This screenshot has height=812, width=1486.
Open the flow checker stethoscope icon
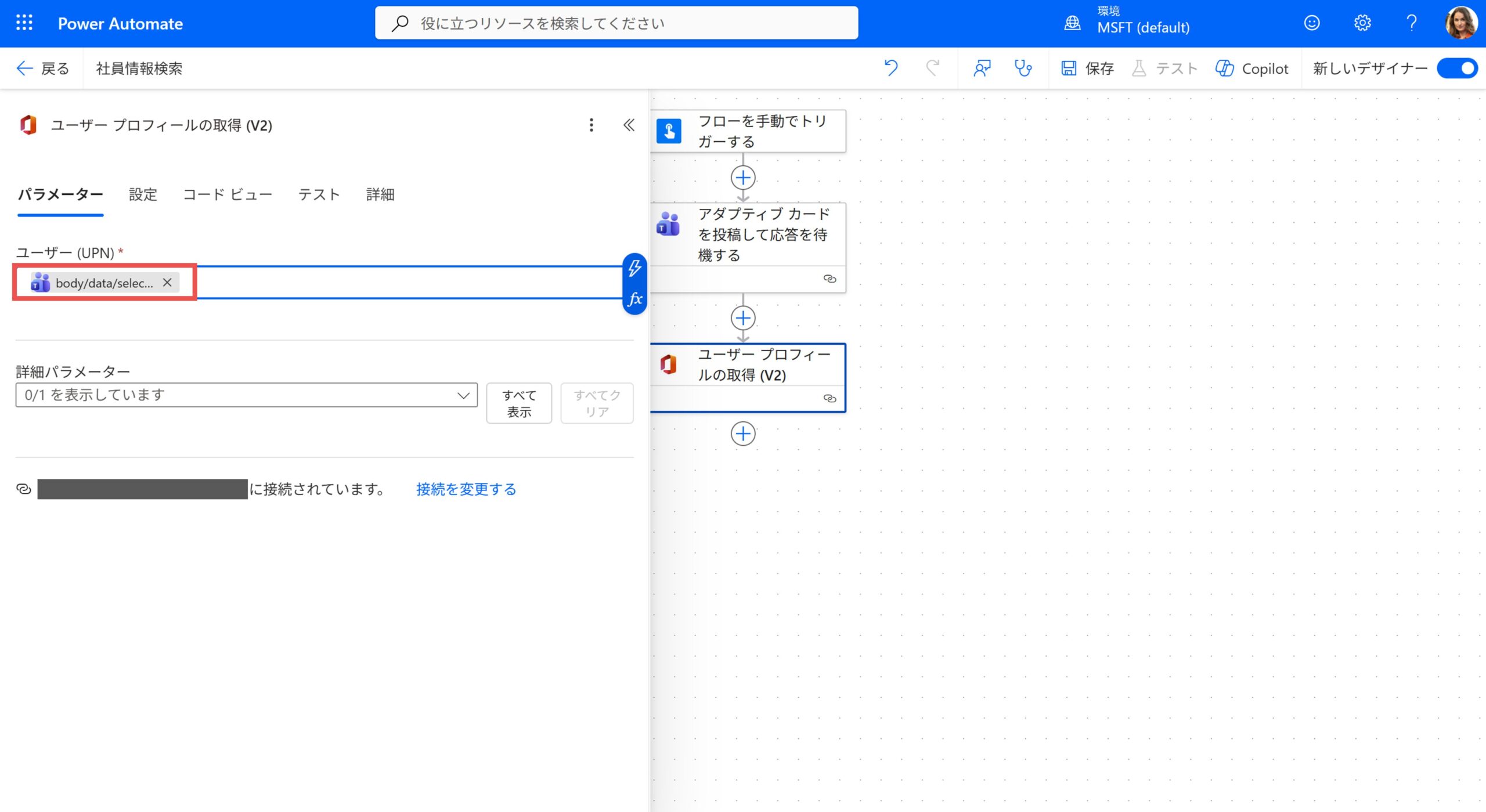pos(1023,68)
